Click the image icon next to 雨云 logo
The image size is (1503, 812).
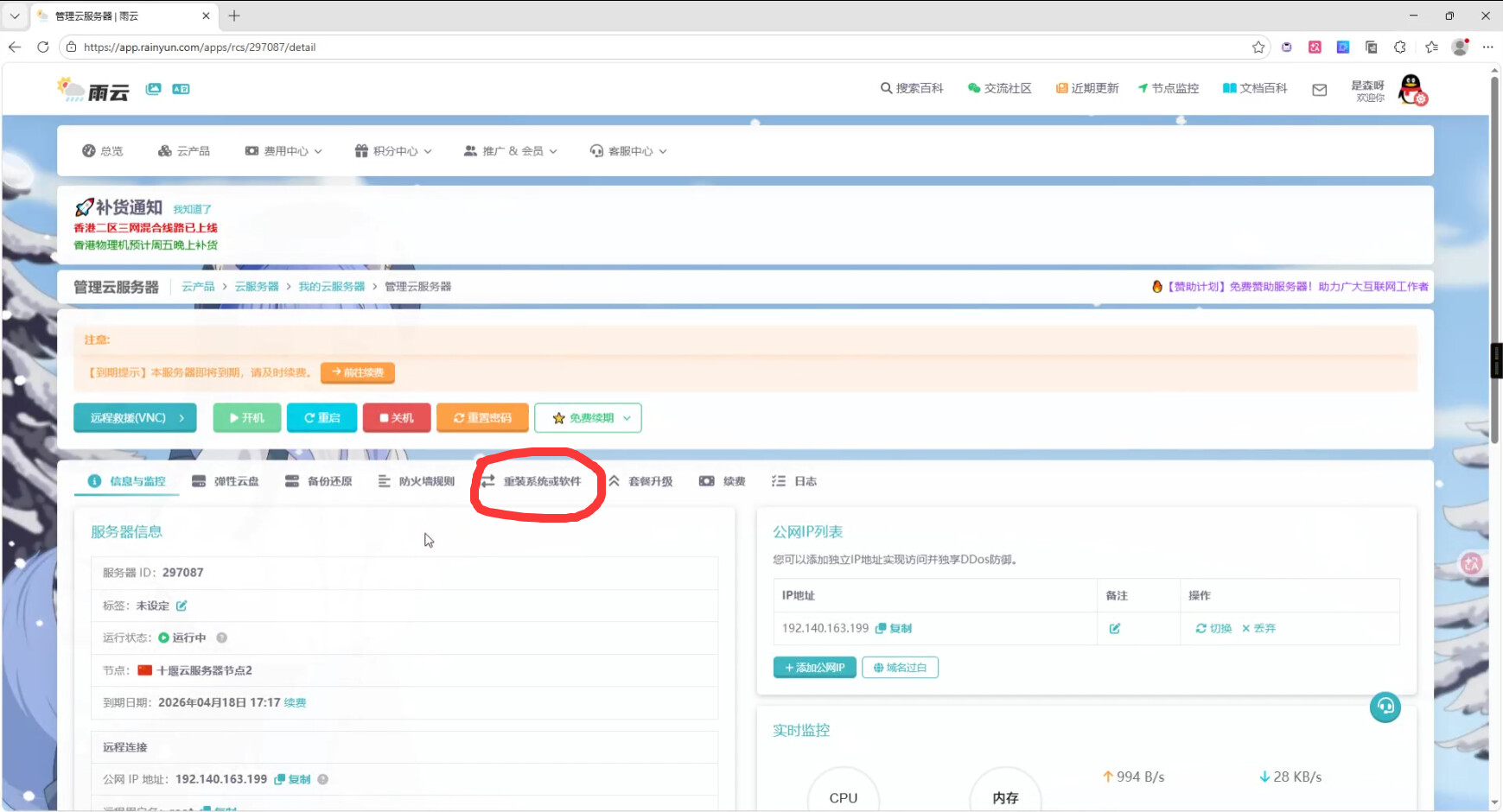[153, 89]
